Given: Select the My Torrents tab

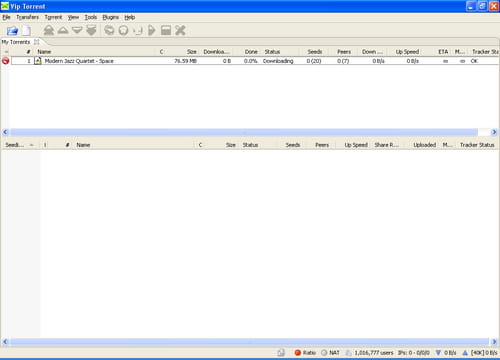Looking at the screenshot, I should (x=16, y=42).
